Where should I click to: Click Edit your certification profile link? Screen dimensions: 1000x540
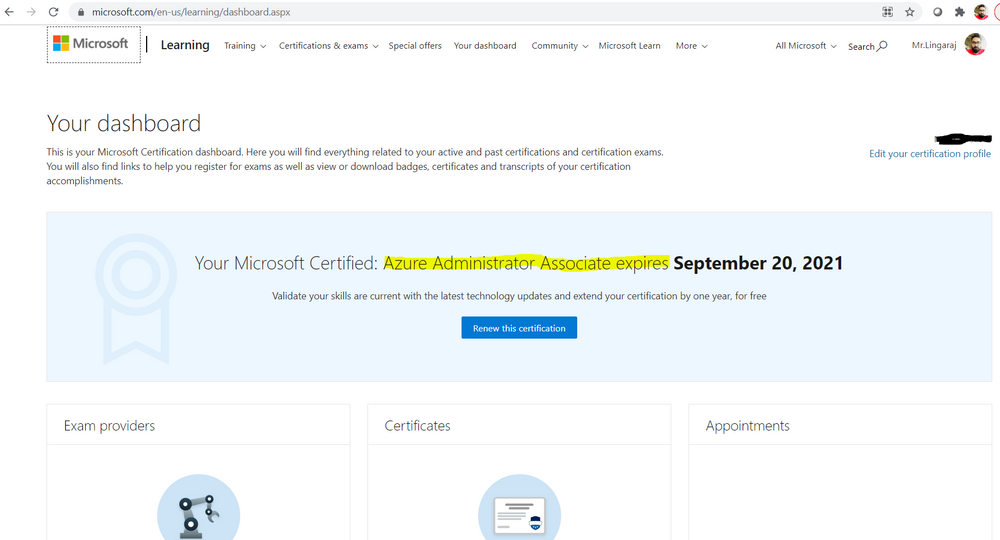click(930, 154)
